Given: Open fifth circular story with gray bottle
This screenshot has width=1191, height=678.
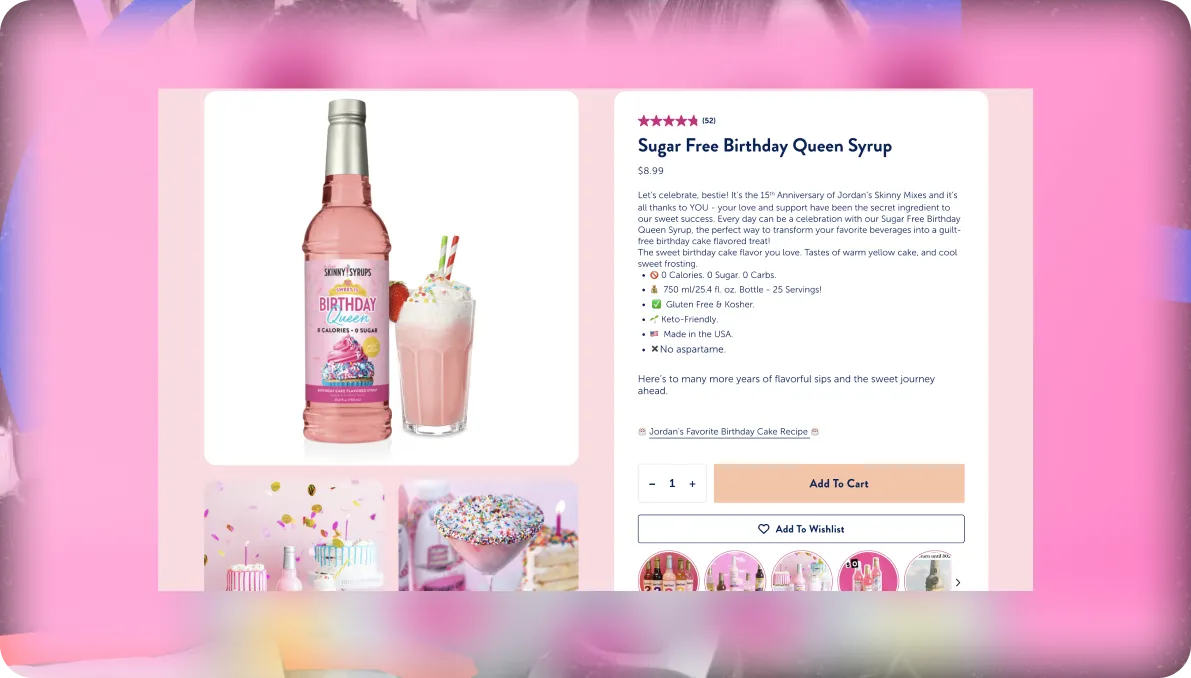Looking at the screenshot, I should click(x=928, y=572).
